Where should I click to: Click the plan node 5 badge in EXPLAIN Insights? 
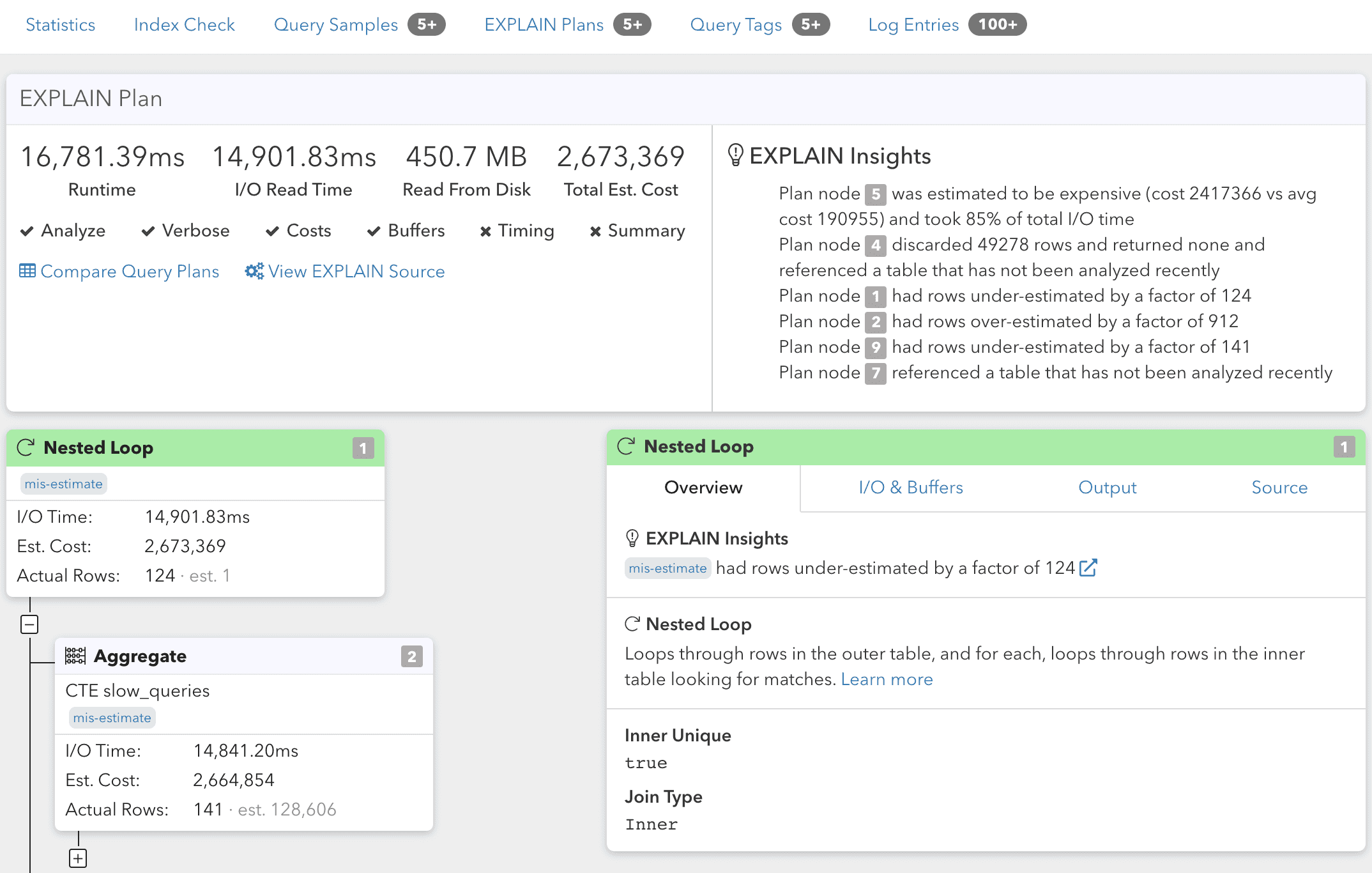(x=877, y=194)
